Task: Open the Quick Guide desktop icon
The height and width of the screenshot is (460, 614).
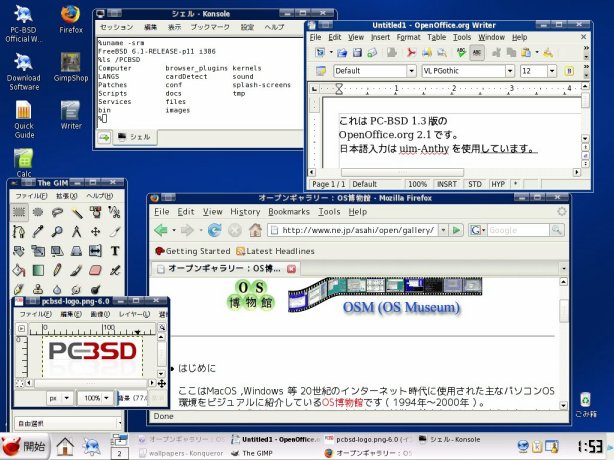Action: [24, 119]
